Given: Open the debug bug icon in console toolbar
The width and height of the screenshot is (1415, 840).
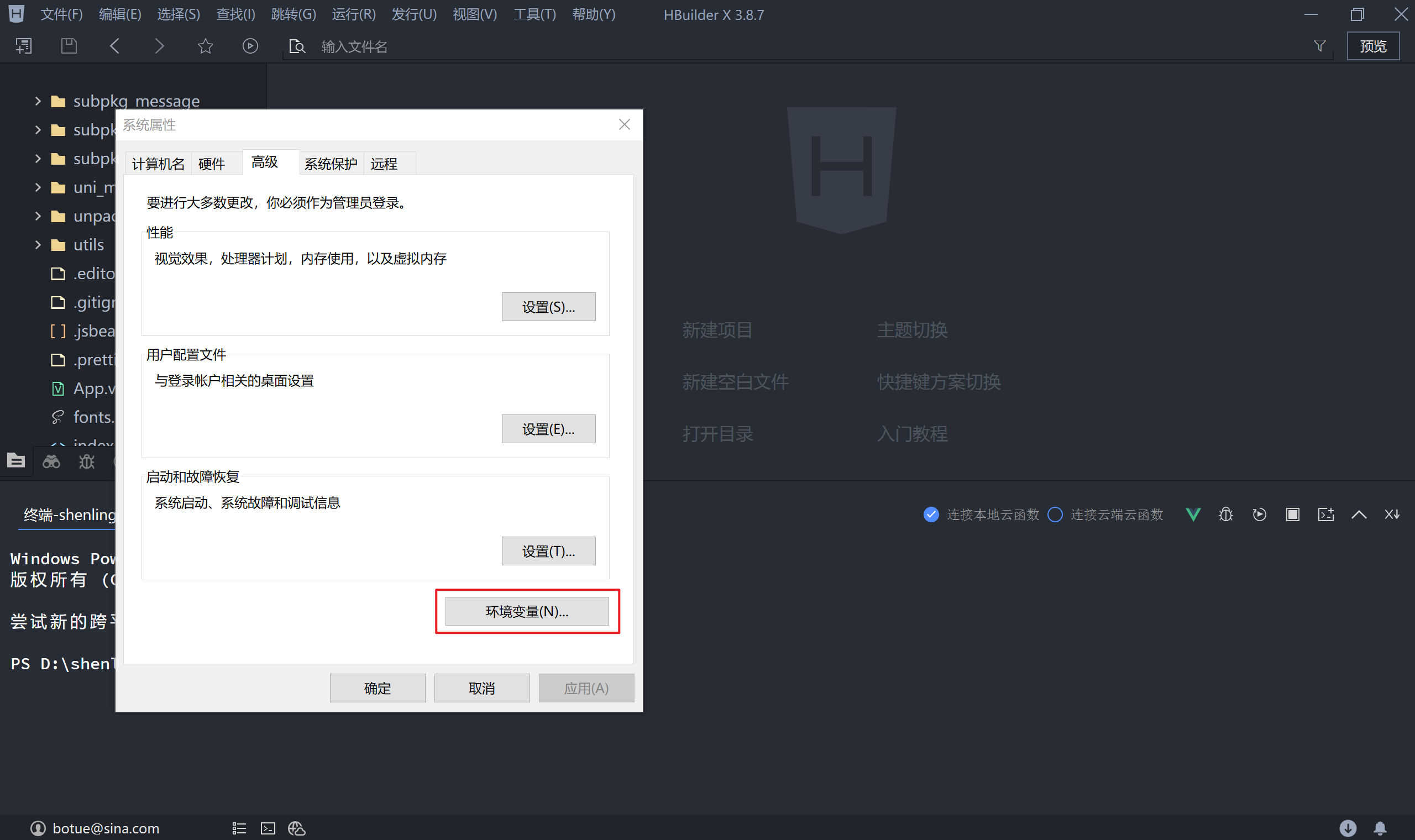Looking at the screenshot, I should coord(1225,514).
